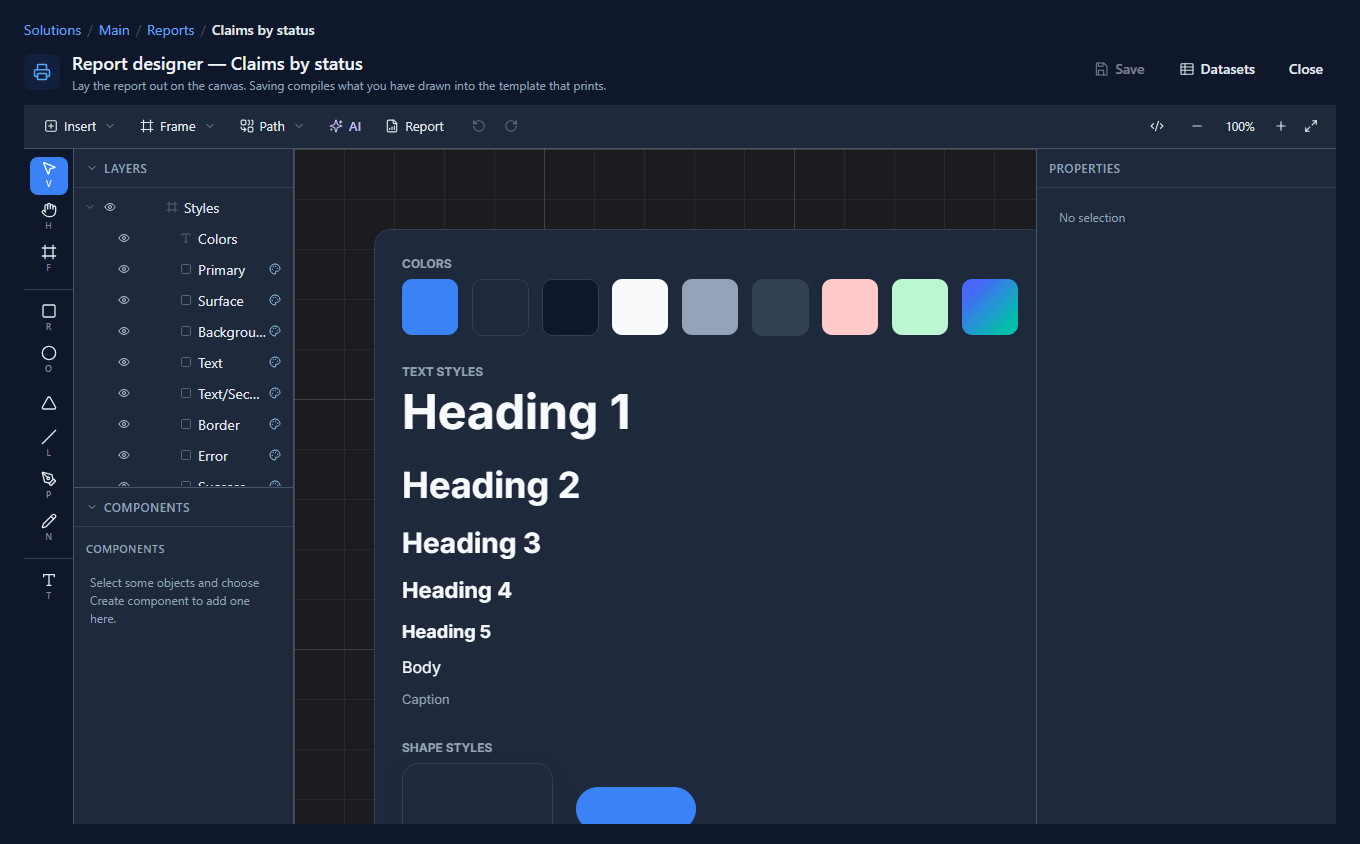Collapse the Layers panel

(x=92, y=169)
